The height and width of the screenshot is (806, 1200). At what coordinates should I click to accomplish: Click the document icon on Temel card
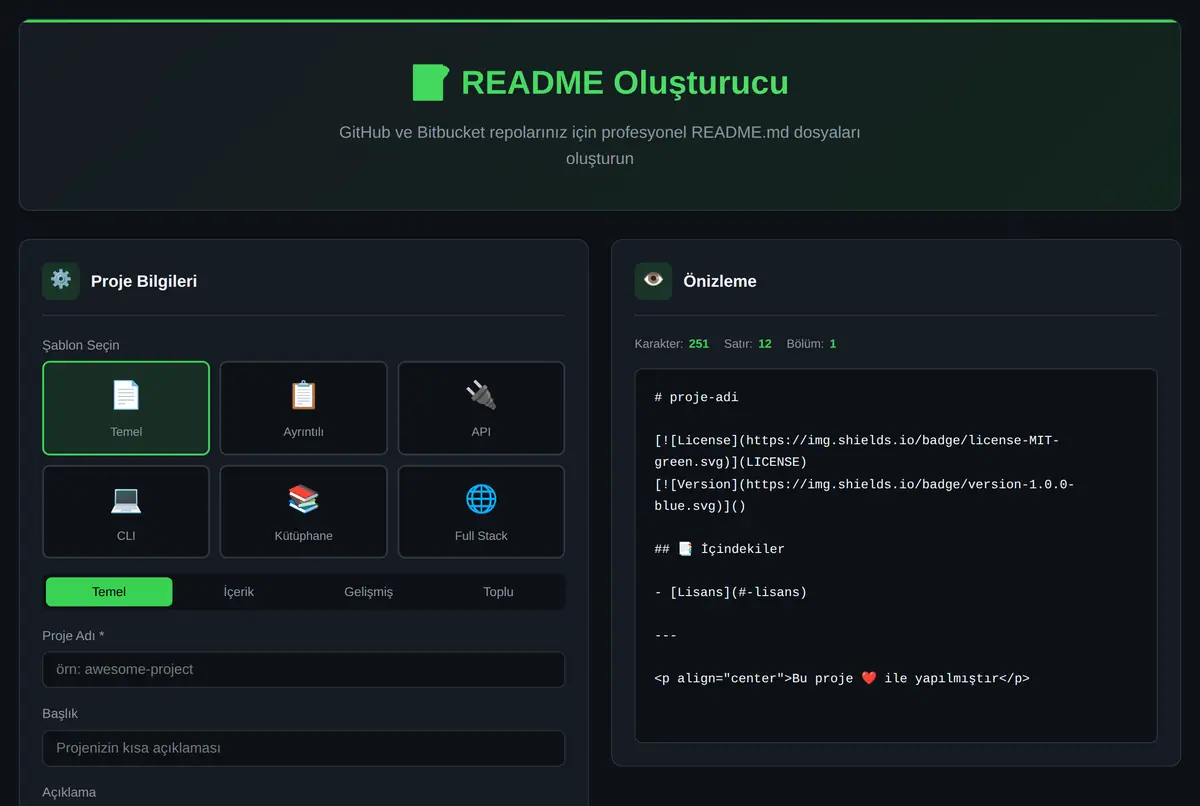point(126,395)
